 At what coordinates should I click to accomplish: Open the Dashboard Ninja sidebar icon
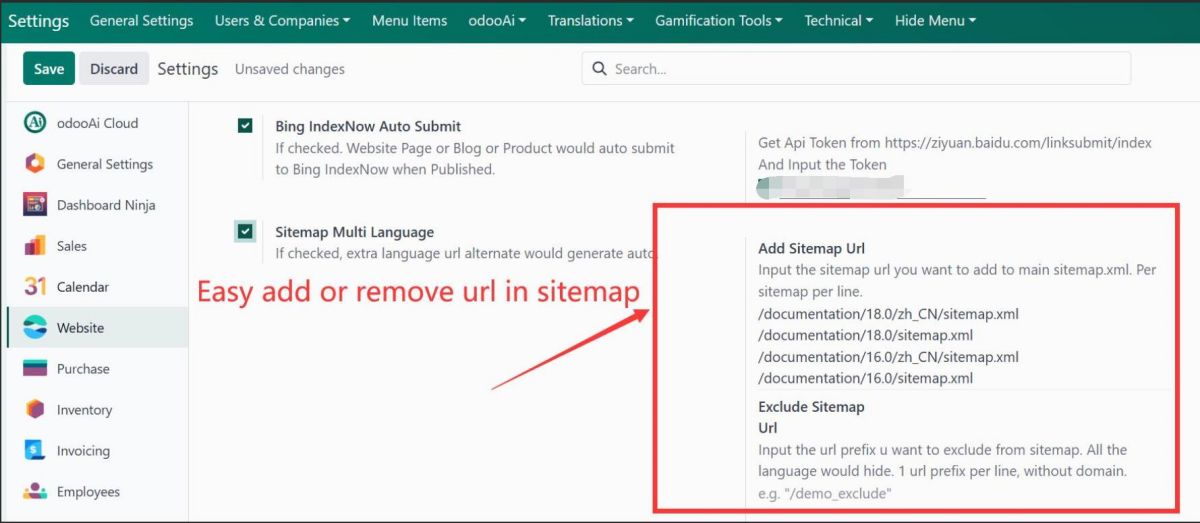[x=35, y=205]
